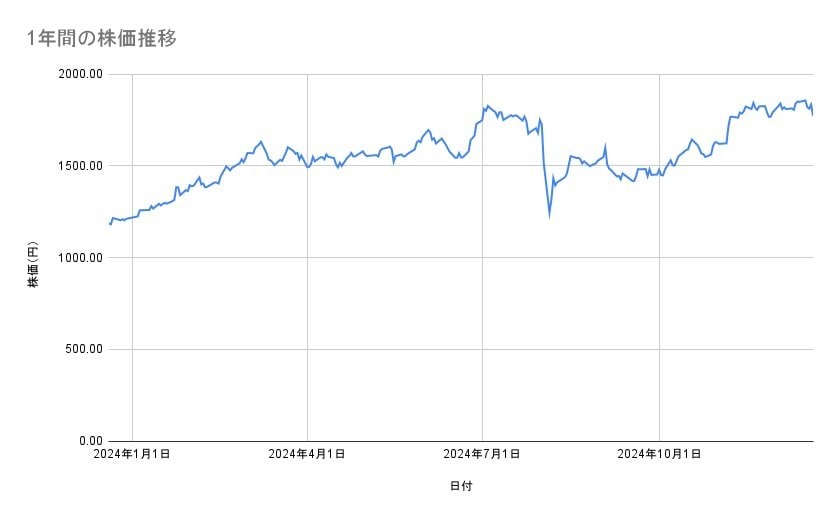Viewport: 839px width, 519px height.
Task: Click the blue line where it crosses the April 1 gridline
Action: click(307, 166)
